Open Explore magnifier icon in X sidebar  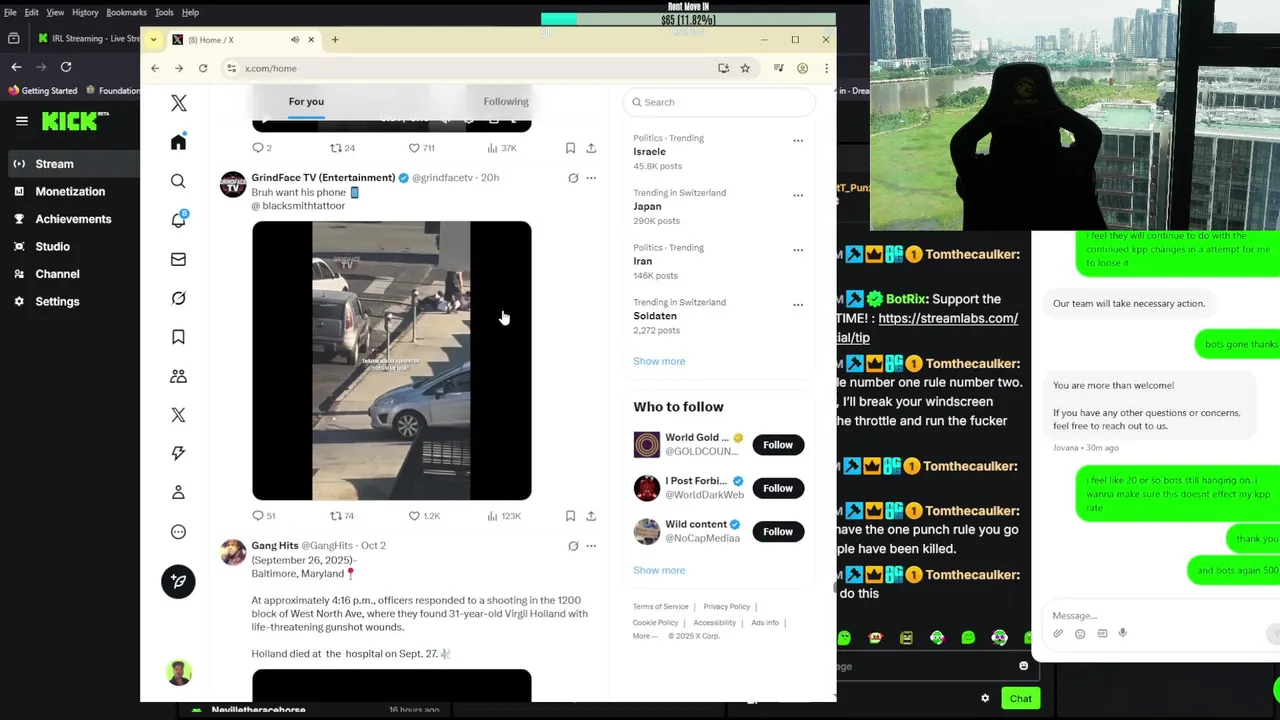coord(178,181)
